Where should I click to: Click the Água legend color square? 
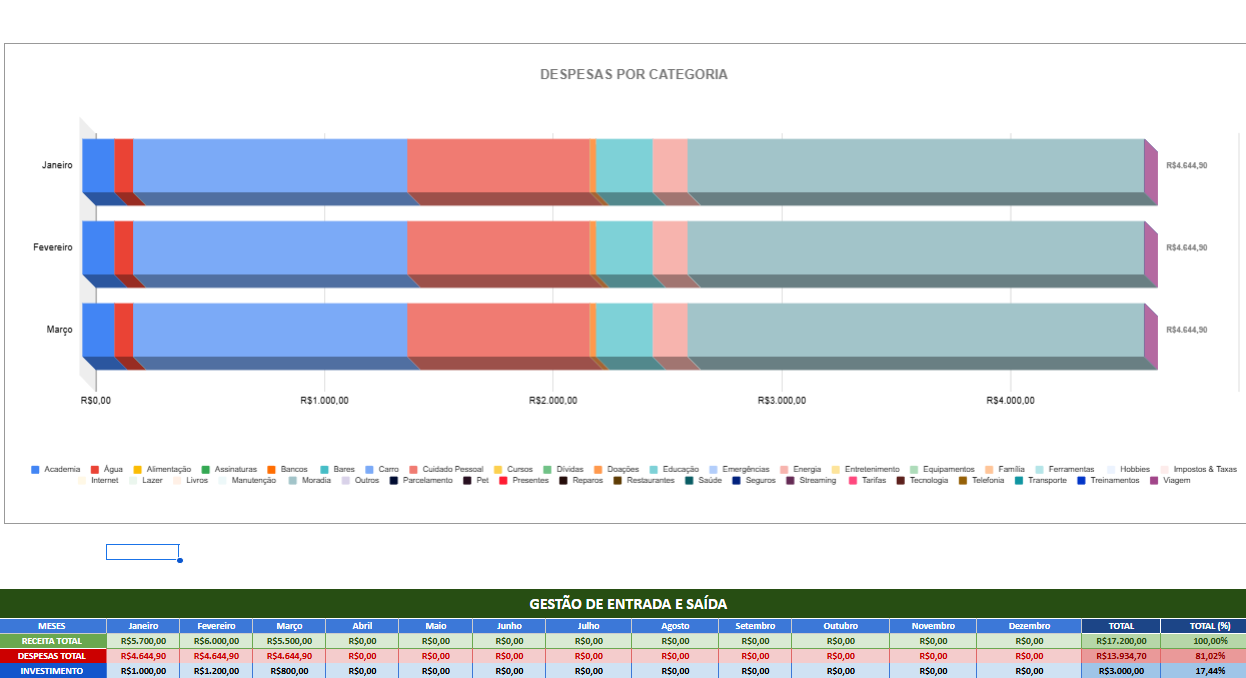[x=93, y=468]
